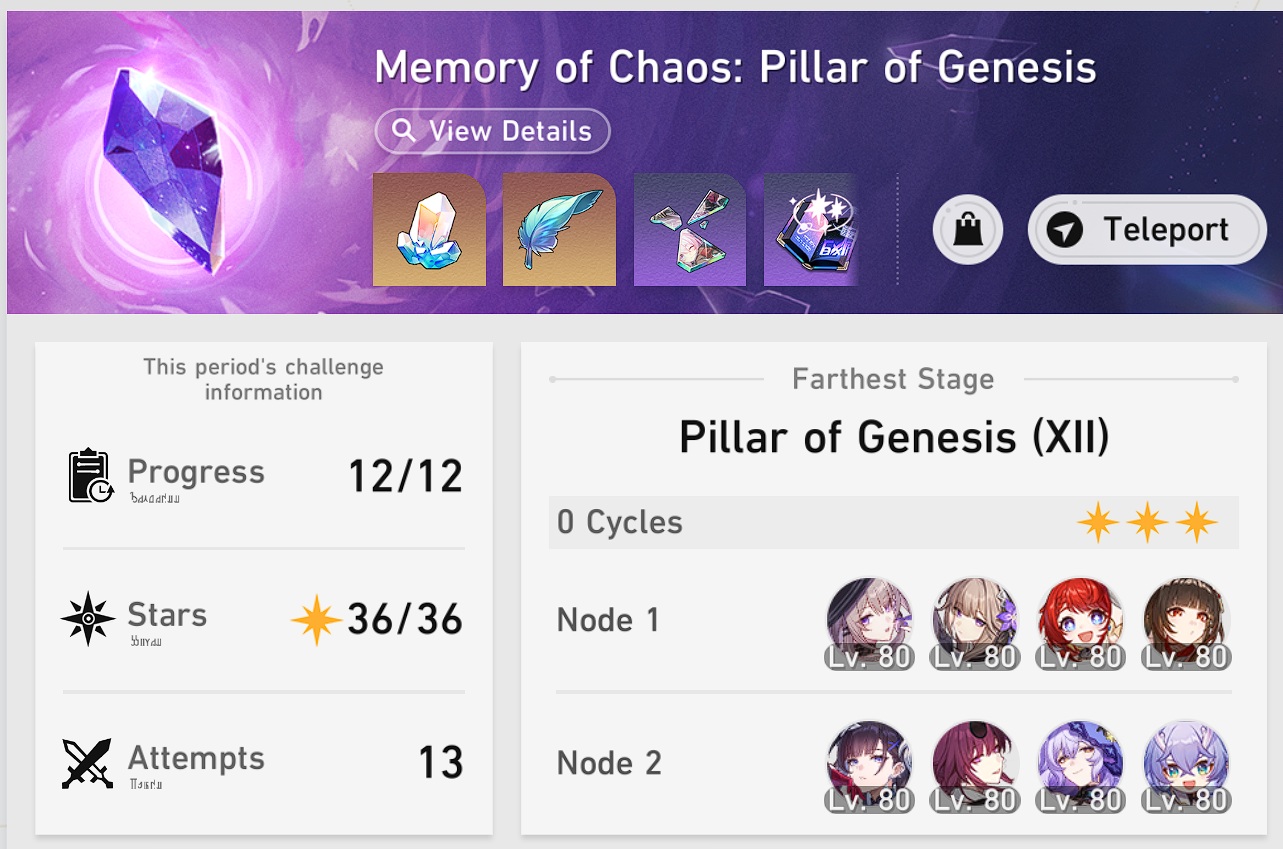Select last Node 2 lavender-haired character portrait

click(1187, 764)
